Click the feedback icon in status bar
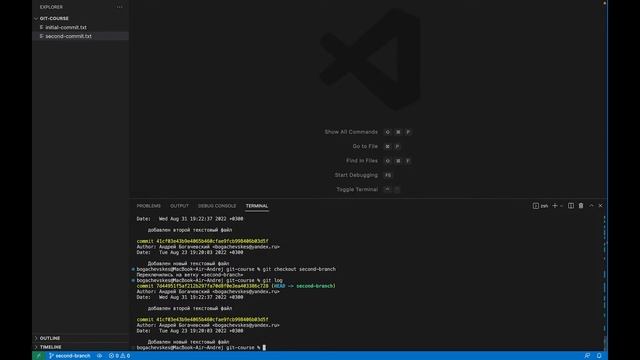The height and width of the screenshot is (360, 640). (x=587, y=356)
